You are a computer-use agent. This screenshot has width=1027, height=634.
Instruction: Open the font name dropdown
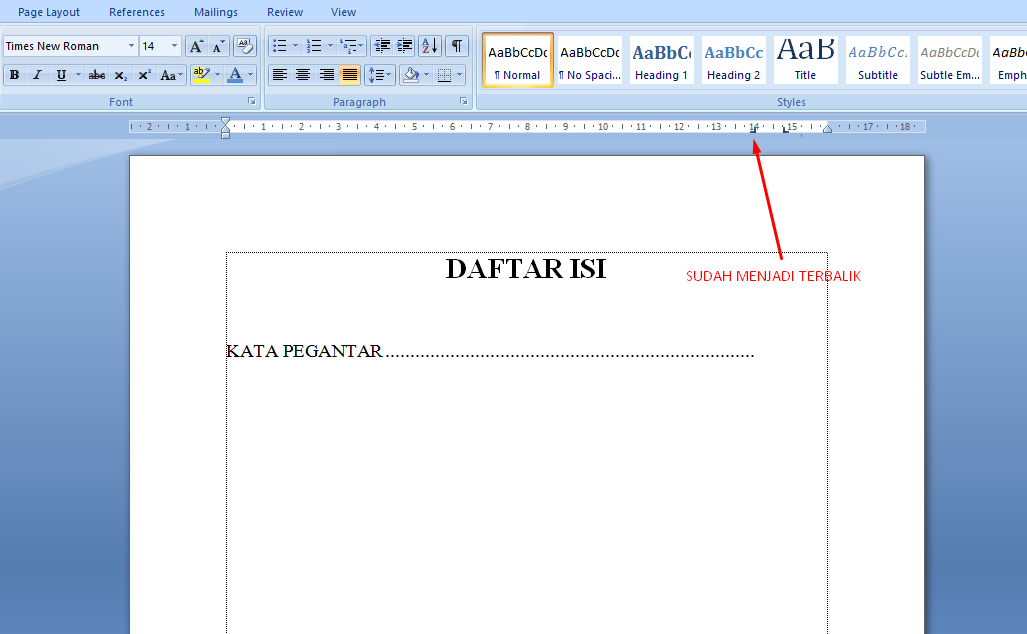131,46
